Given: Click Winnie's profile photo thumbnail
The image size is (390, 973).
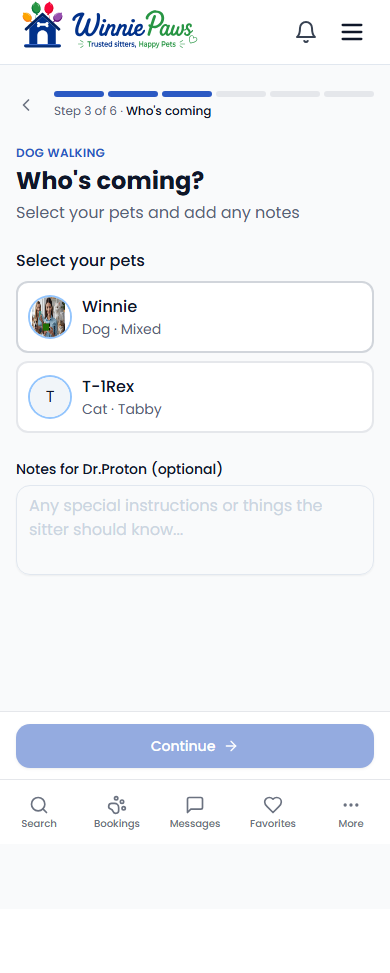Looking at the screenshot, I should (x=50, y=317).
